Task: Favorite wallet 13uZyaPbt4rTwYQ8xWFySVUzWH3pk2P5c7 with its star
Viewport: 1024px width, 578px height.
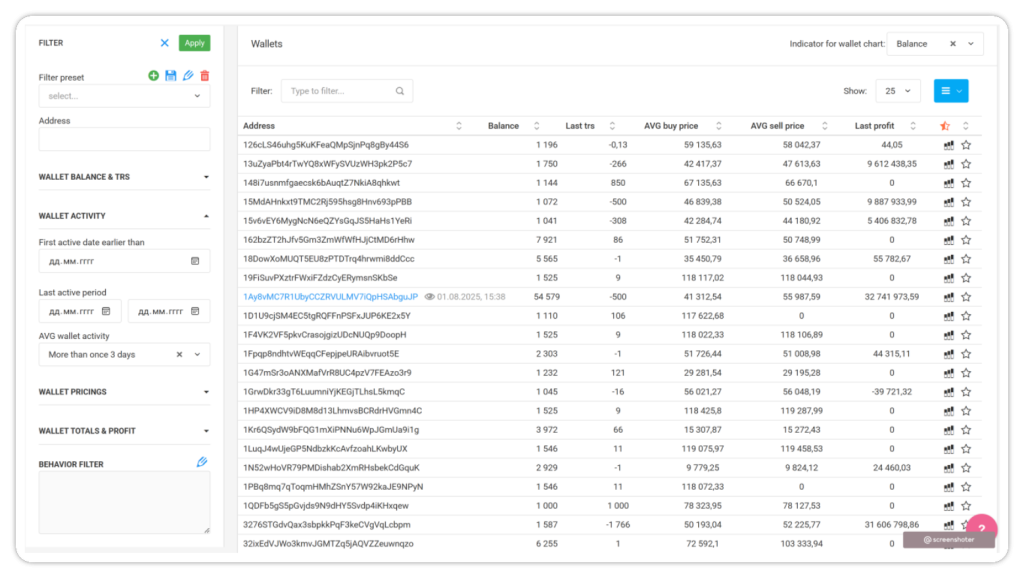Action: point(966,164)
